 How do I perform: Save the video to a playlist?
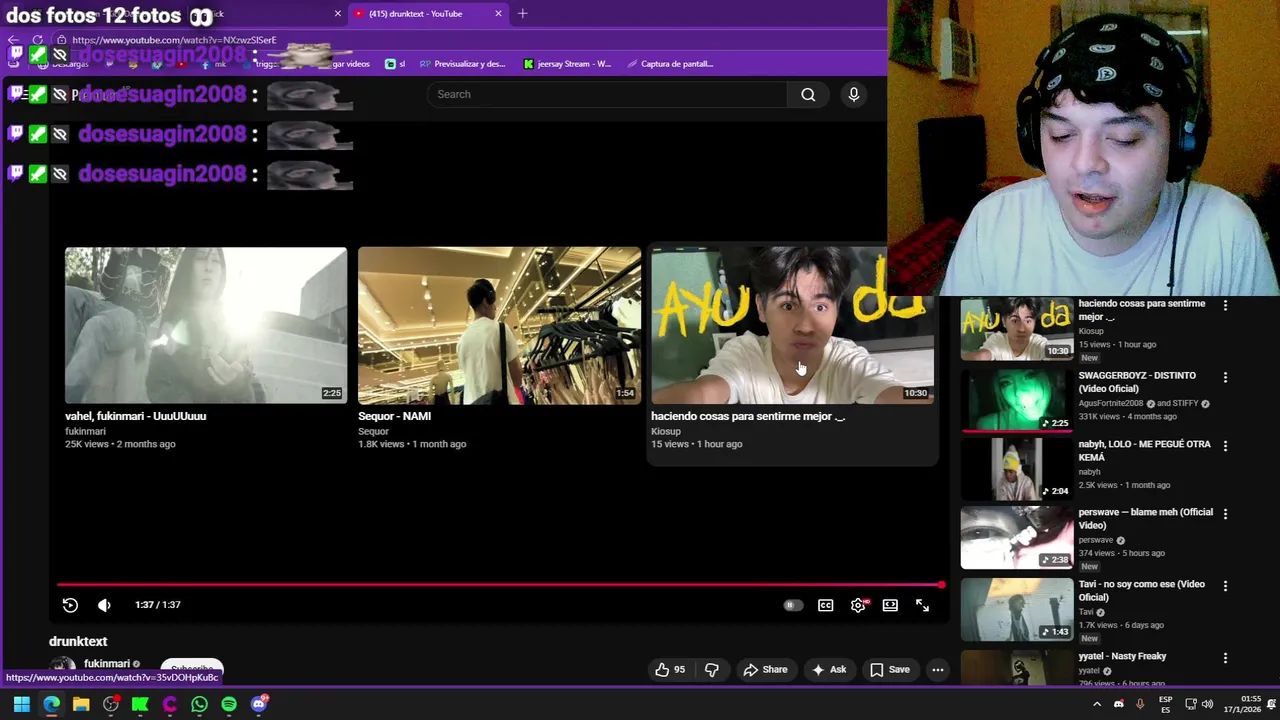pos(889,670)
